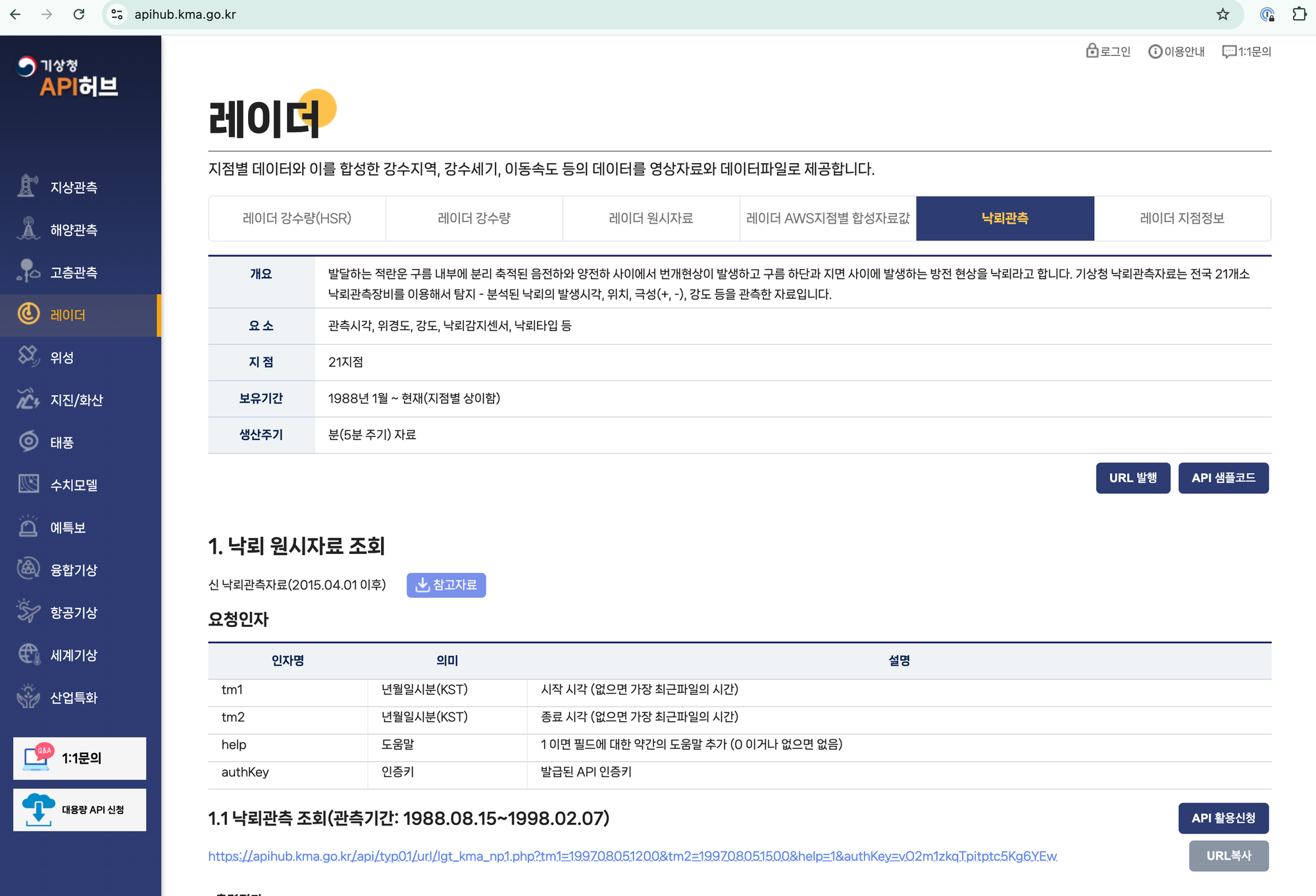Click the 세계기상 globe icon
Viewport: 1316px width, 896px height.
(x=28, y=655)
